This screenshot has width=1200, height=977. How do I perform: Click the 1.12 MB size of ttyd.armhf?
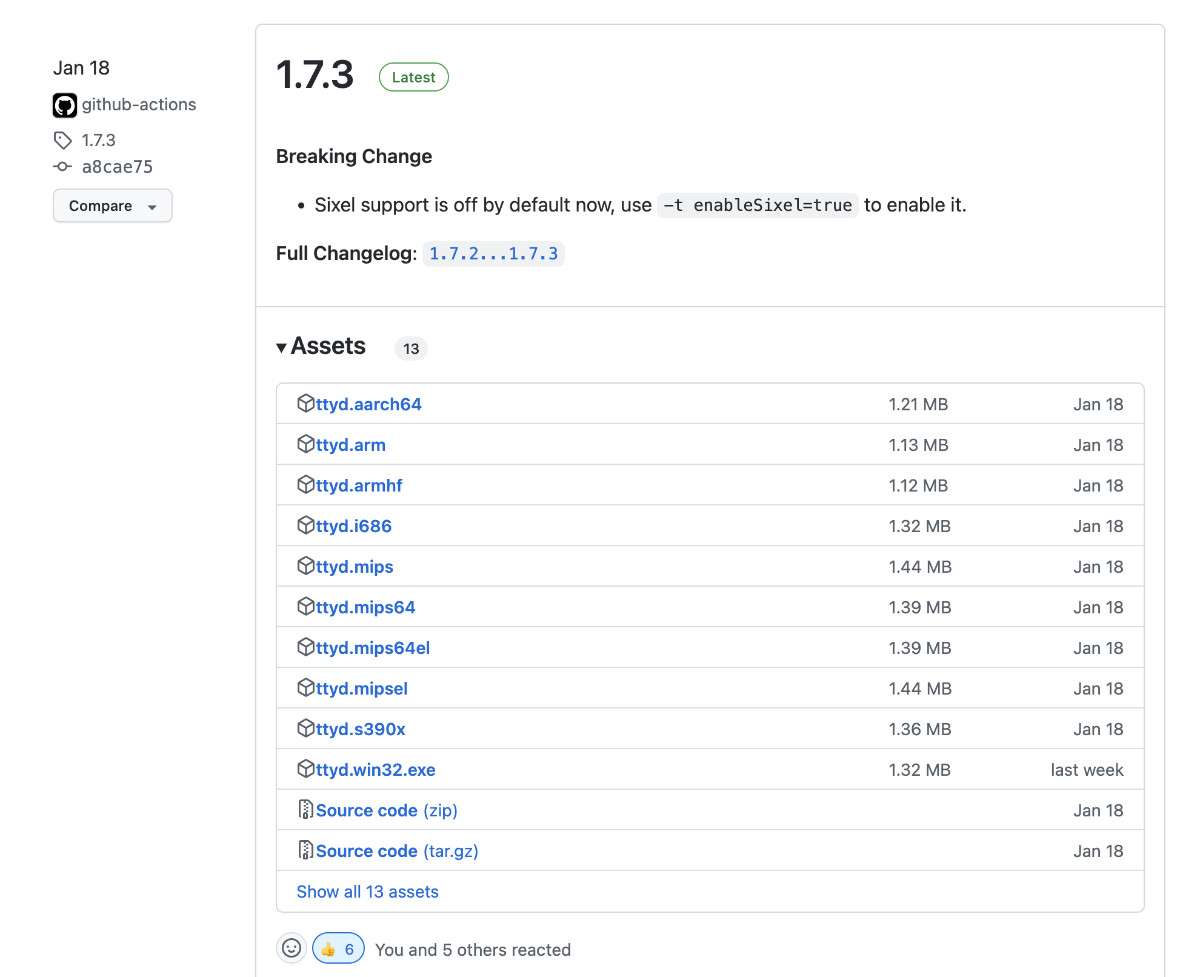(x=918, y=485)
